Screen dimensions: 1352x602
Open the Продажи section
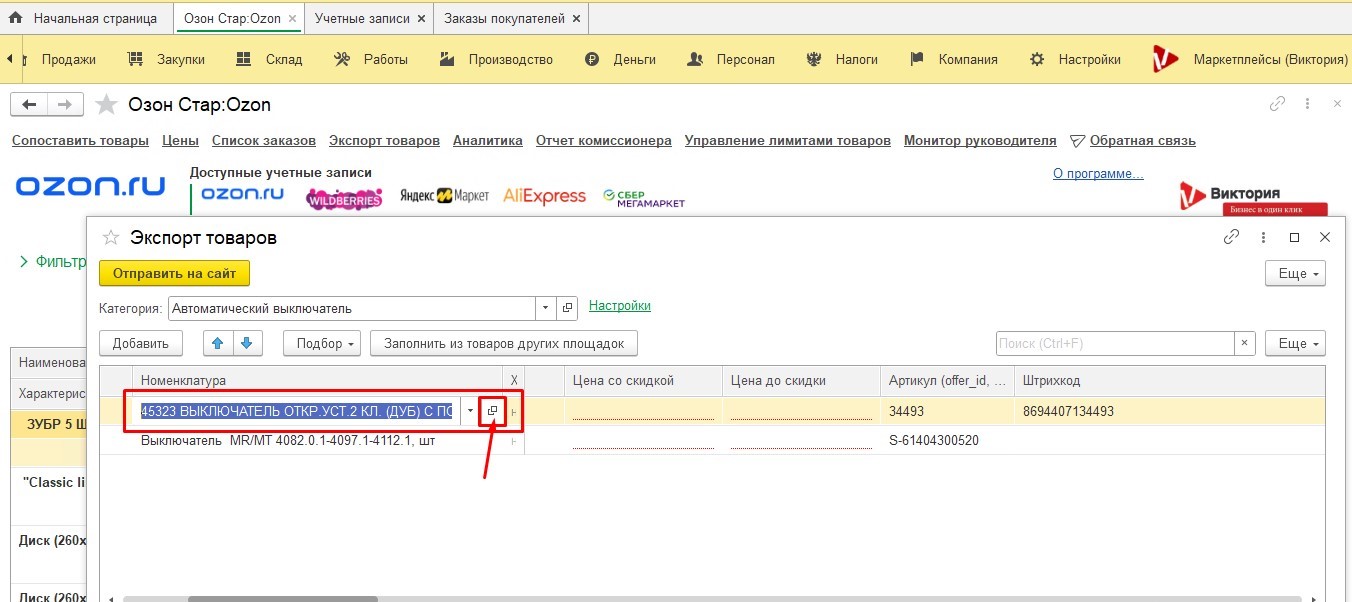coord(69,59)
